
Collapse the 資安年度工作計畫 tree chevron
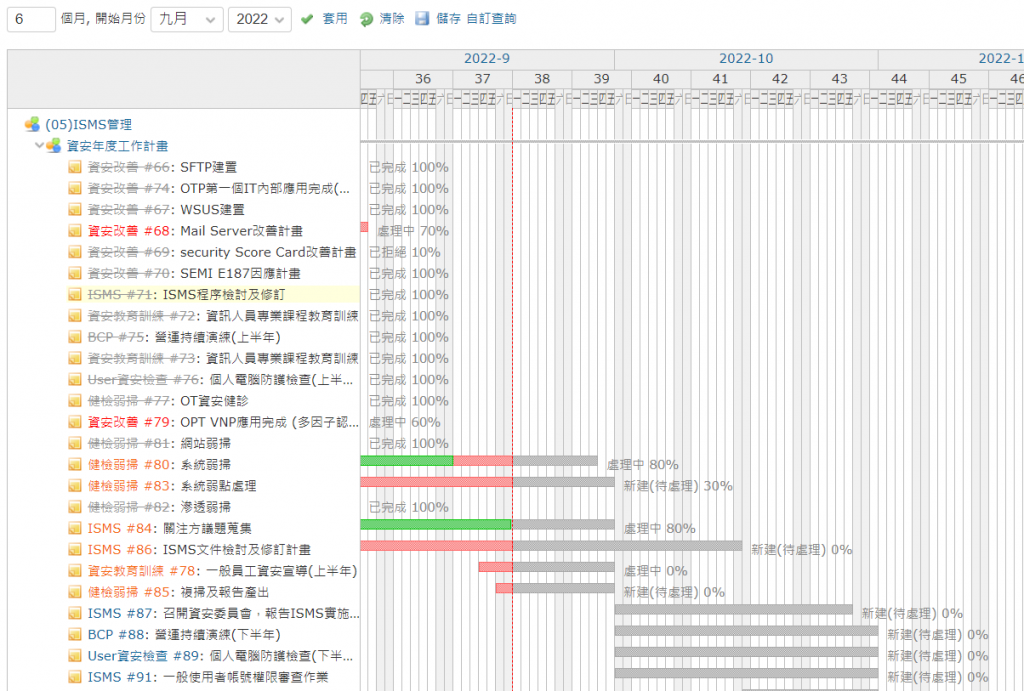point(40,146)
